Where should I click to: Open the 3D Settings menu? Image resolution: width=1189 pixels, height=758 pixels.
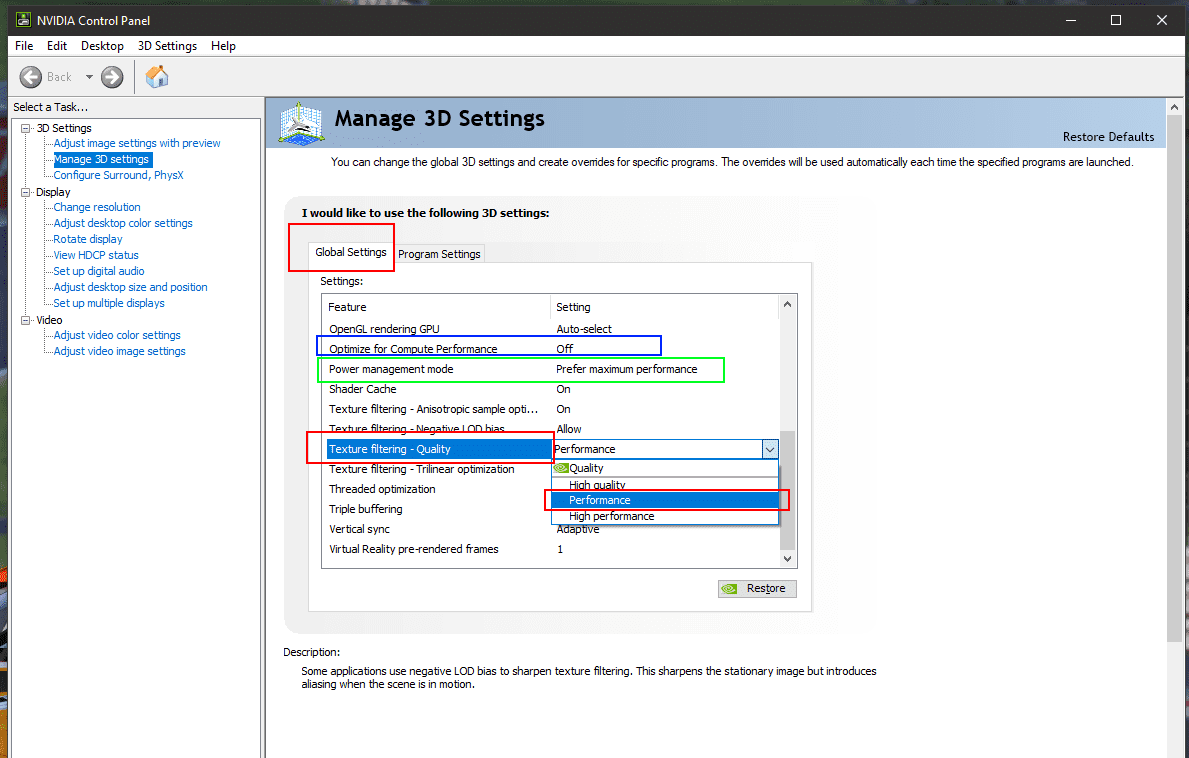167,46
